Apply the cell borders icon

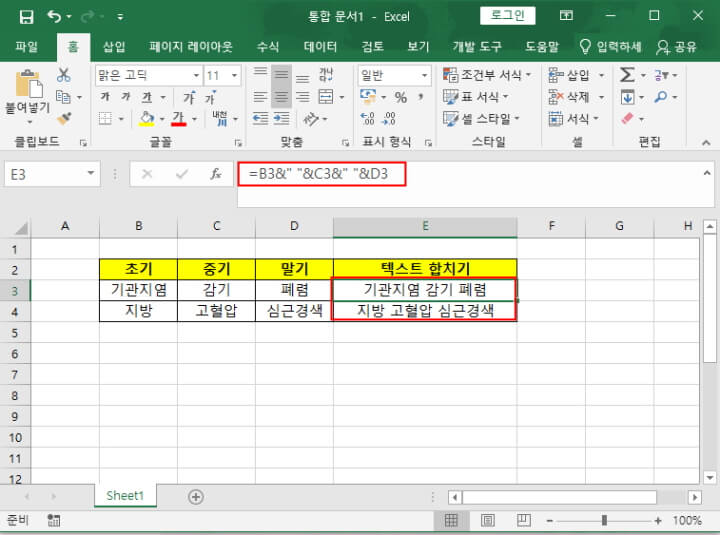[x=105, y=119]
